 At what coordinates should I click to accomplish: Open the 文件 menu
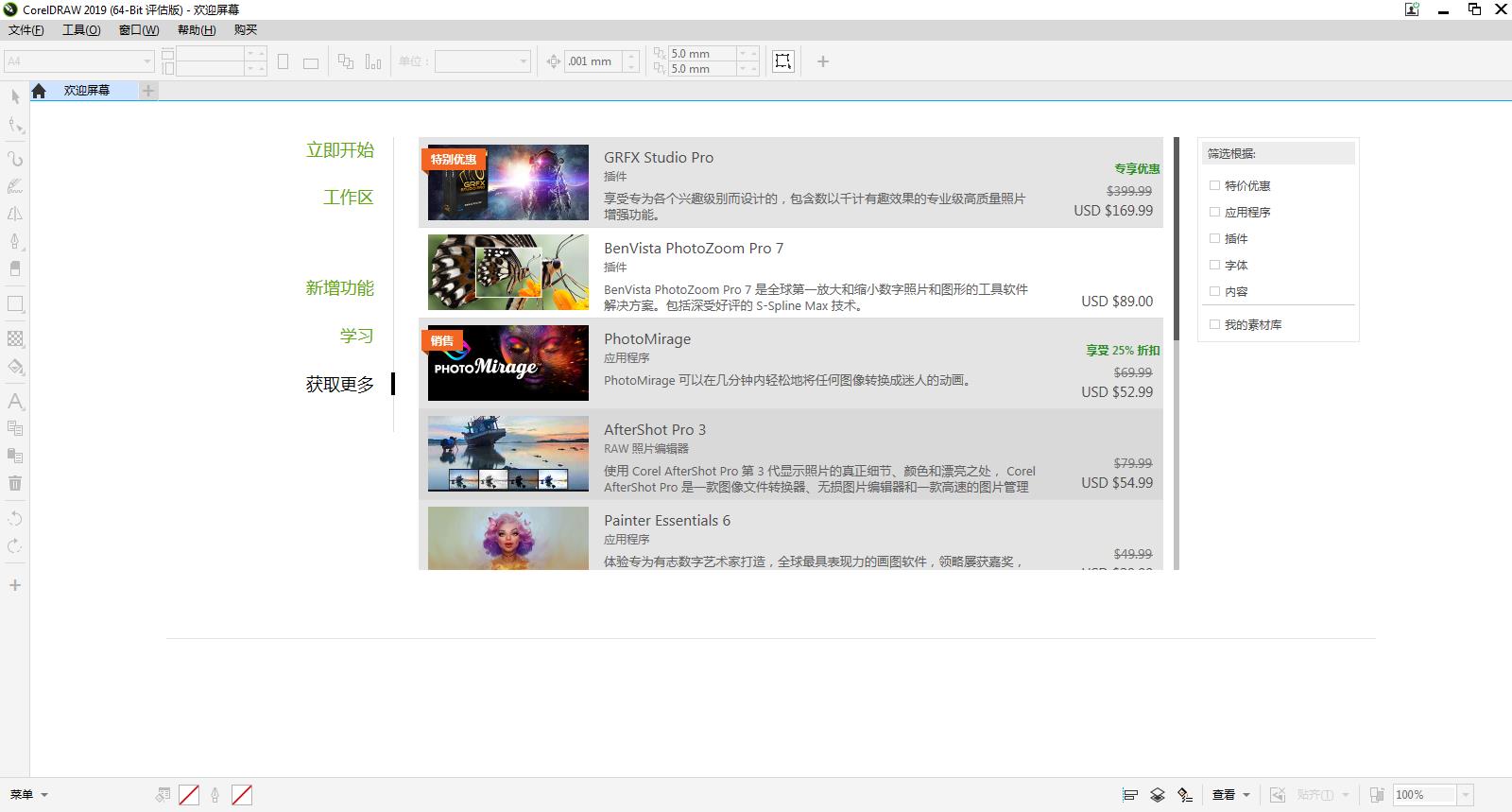click(x=26, y=30)
